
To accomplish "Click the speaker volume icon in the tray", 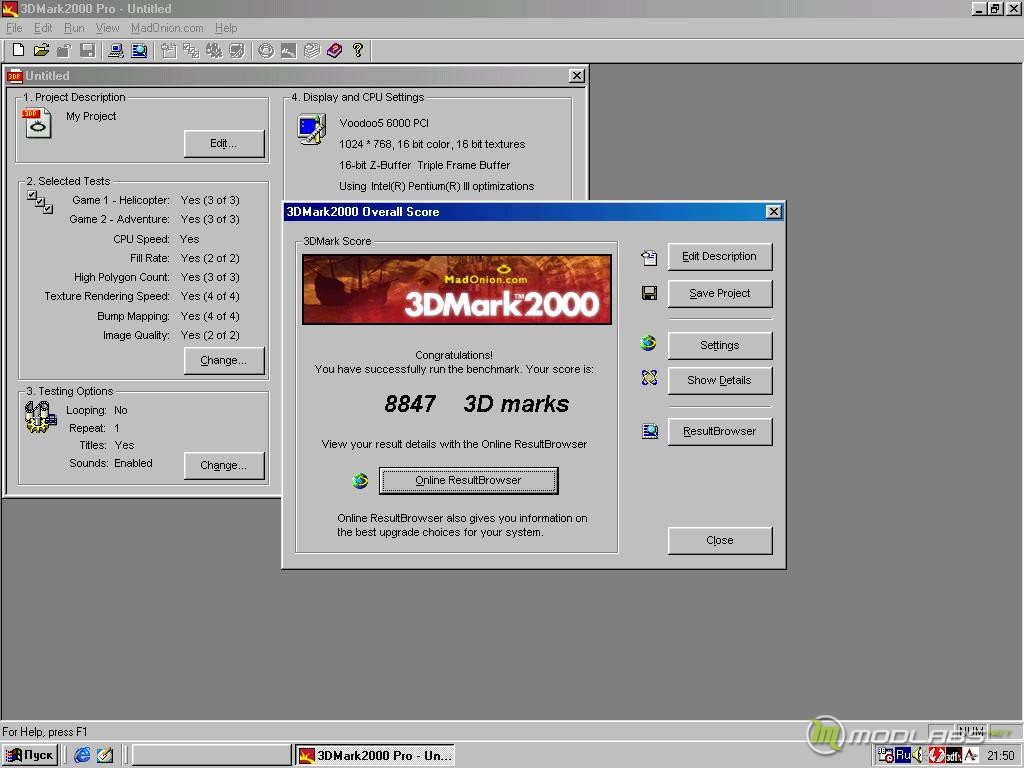I will 918,755.
